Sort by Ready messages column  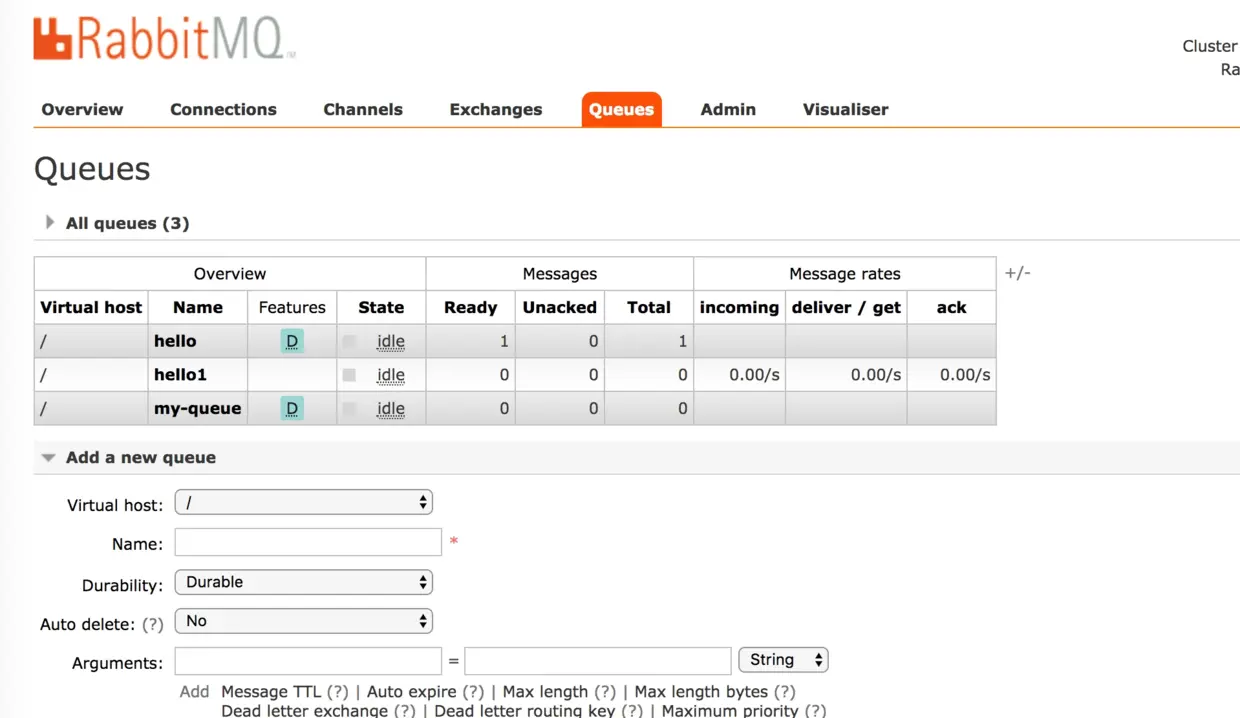click(x=470, y=307)
